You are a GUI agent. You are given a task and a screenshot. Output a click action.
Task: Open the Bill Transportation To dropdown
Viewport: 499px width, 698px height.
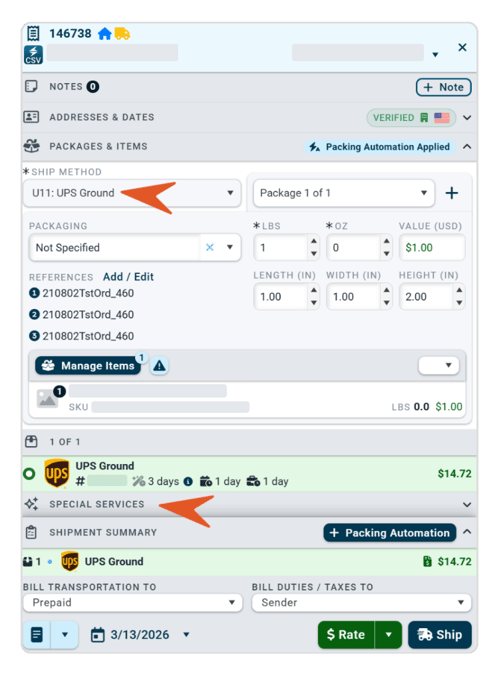tap(133, 603)
